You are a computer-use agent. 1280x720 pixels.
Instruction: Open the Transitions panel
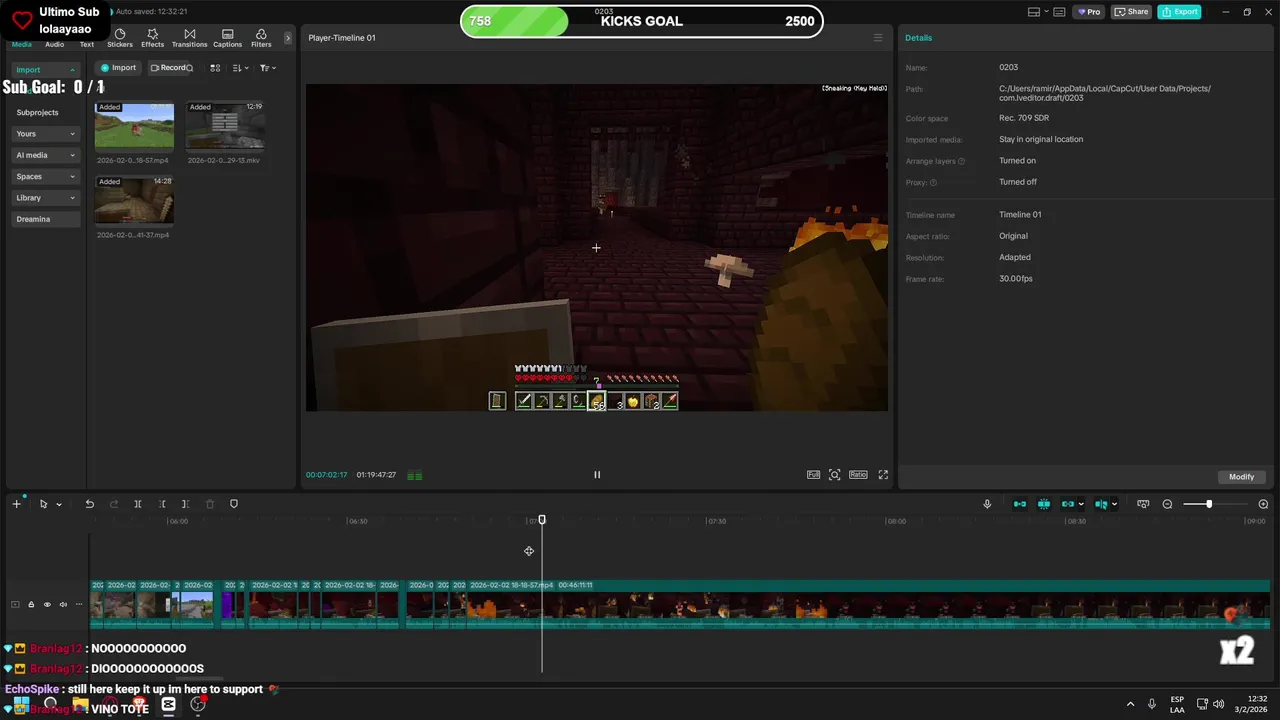coord(189,38)
